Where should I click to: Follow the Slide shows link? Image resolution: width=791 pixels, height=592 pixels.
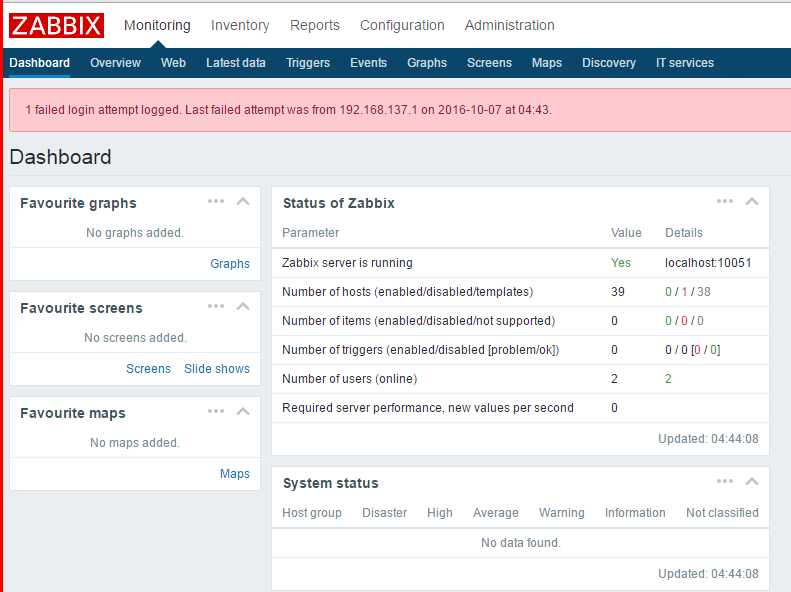click(217, 369)
